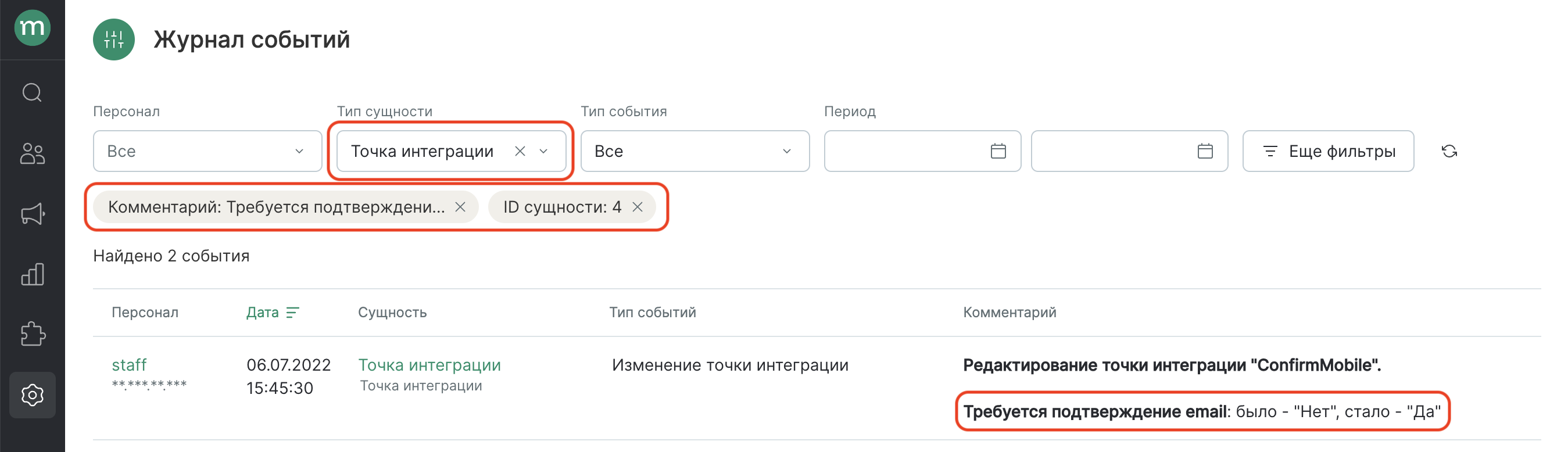The image size is (1568, 452).
Task: Expand the Персонал dropdown
Action: [207, 151]
